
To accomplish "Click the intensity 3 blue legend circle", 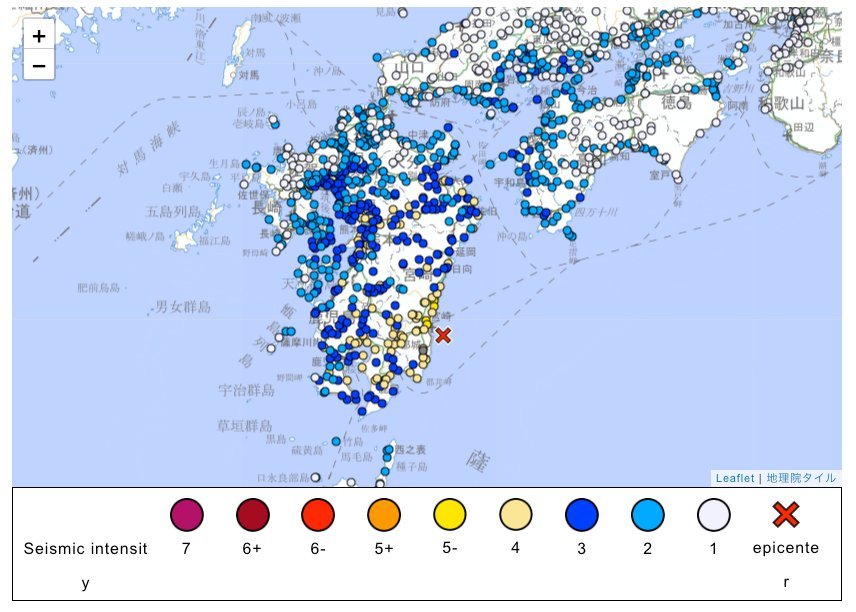I will (x=582, y=515).
